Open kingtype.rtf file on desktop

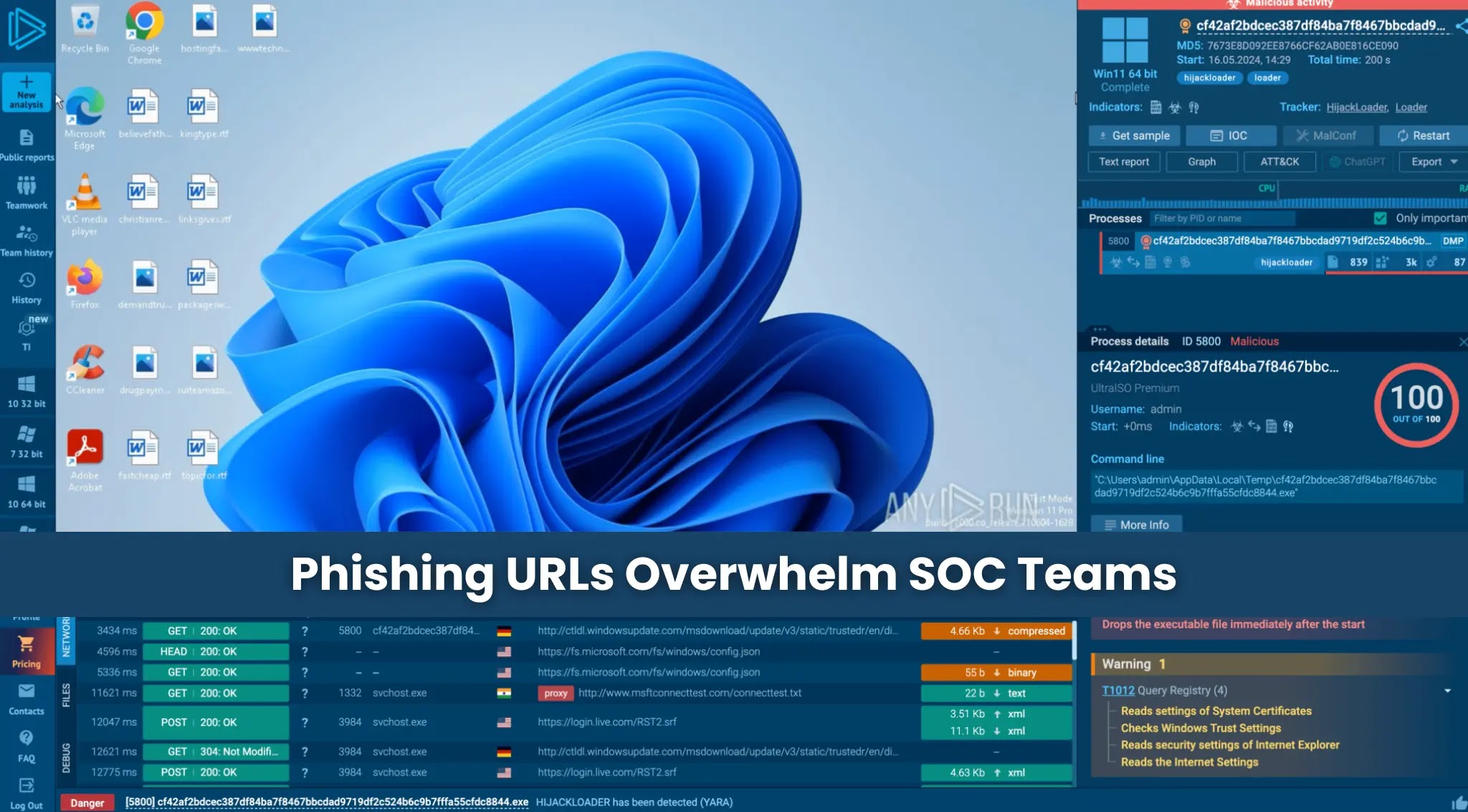pyautogui.click(x=204, y=113)
